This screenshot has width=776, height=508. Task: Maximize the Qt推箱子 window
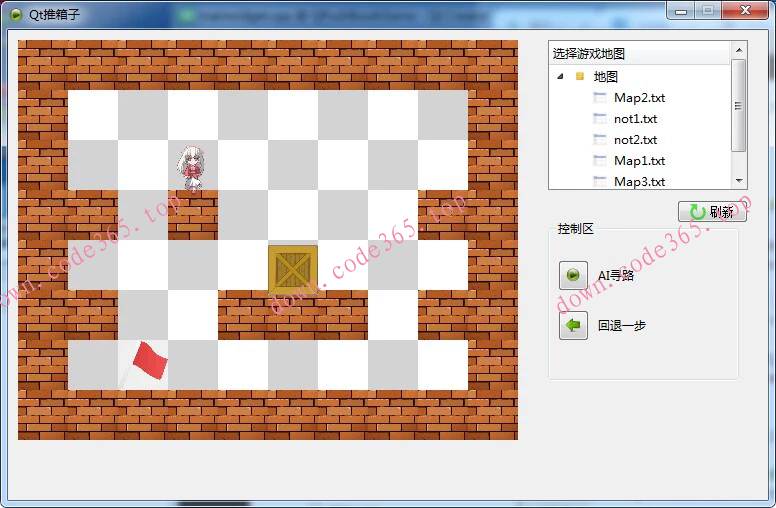tap(708, 10)
